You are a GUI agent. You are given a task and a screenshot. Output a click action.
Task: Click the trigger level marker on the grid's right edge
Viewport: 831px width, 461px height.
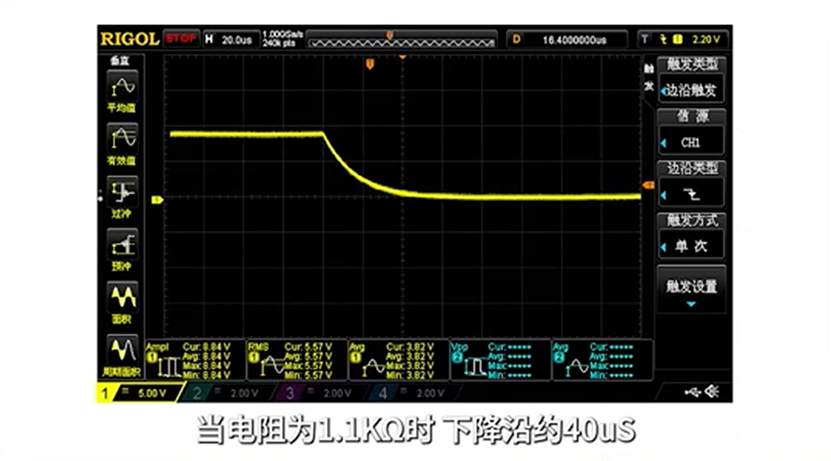tap(648, 185)
